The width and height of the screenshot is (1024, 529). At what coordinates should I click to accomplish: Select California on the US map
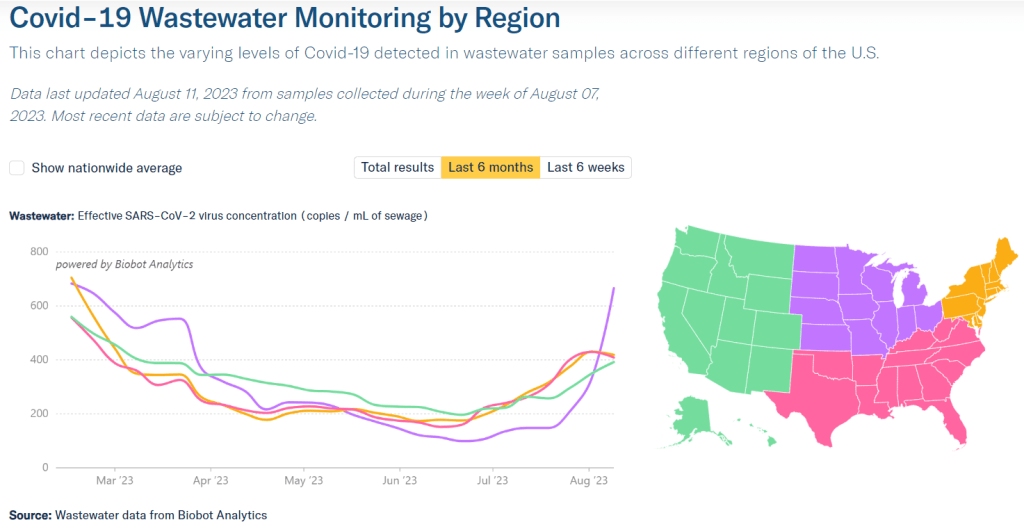point(680,320)
